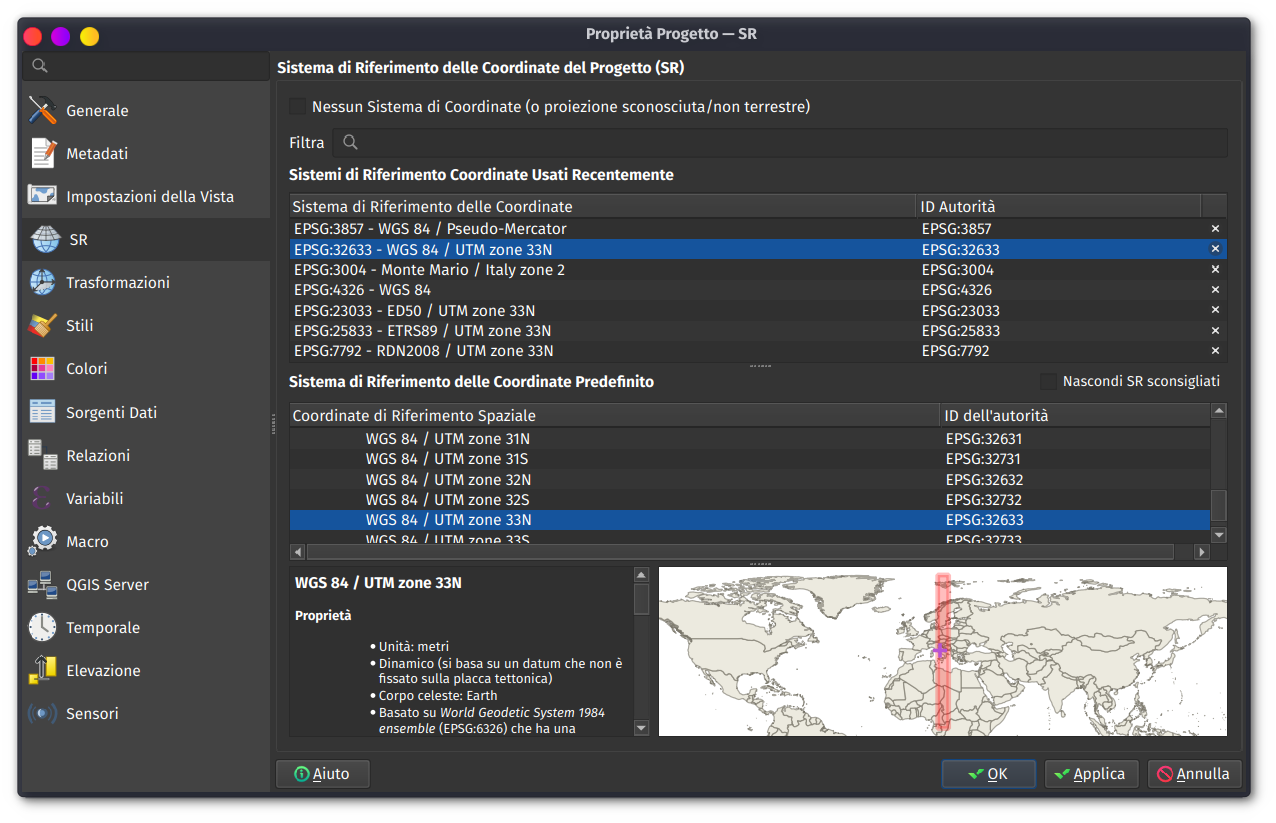
Task: Toggle Nascondi SR sconsigliati checkbox
Action: 1048,381
